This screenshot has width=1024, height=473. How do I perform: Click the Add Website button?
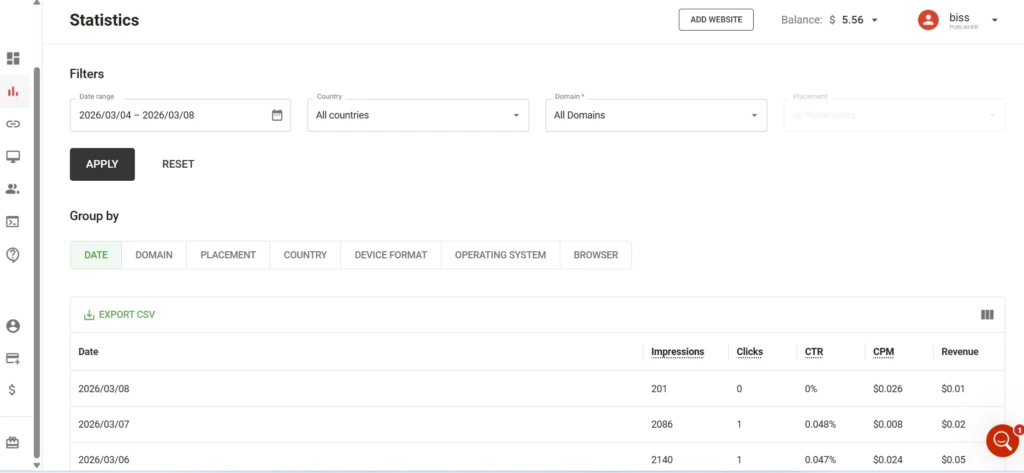click(x=715, y=20)
